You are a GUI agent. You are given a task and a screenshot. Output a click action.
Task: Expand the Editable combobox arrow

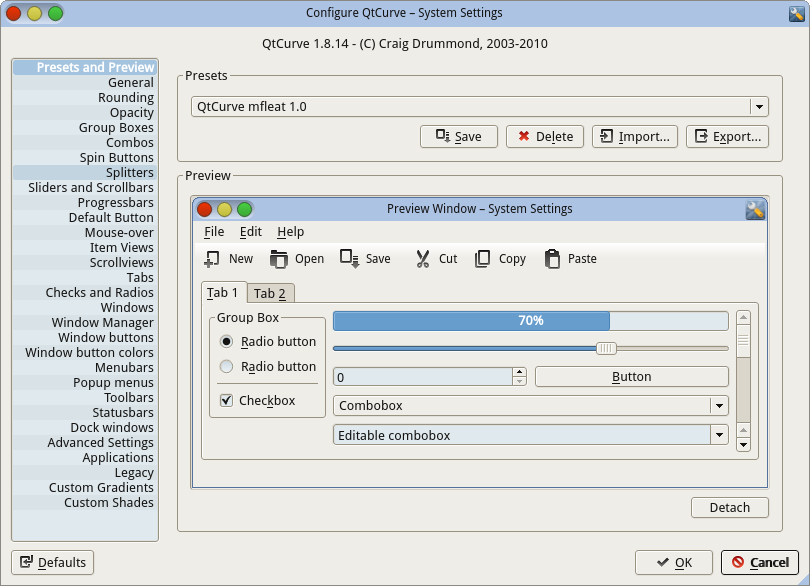click(719, 435)
